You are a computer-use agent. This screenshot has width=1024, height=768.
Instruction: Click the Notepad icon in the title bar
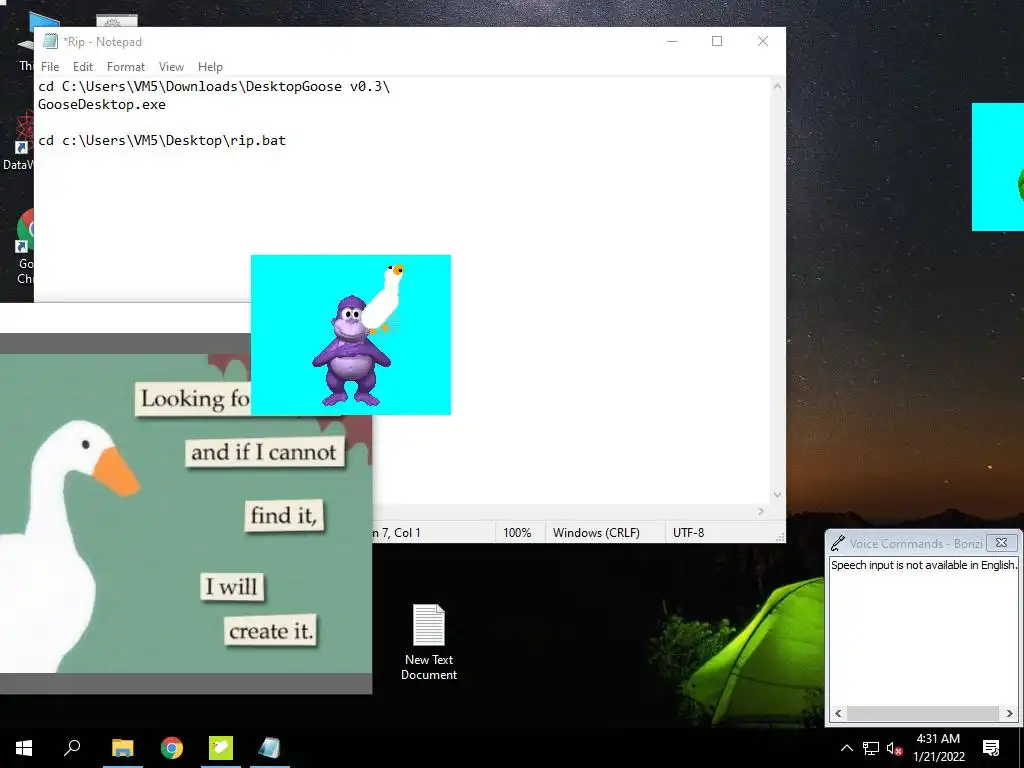[x=50, y=42]
